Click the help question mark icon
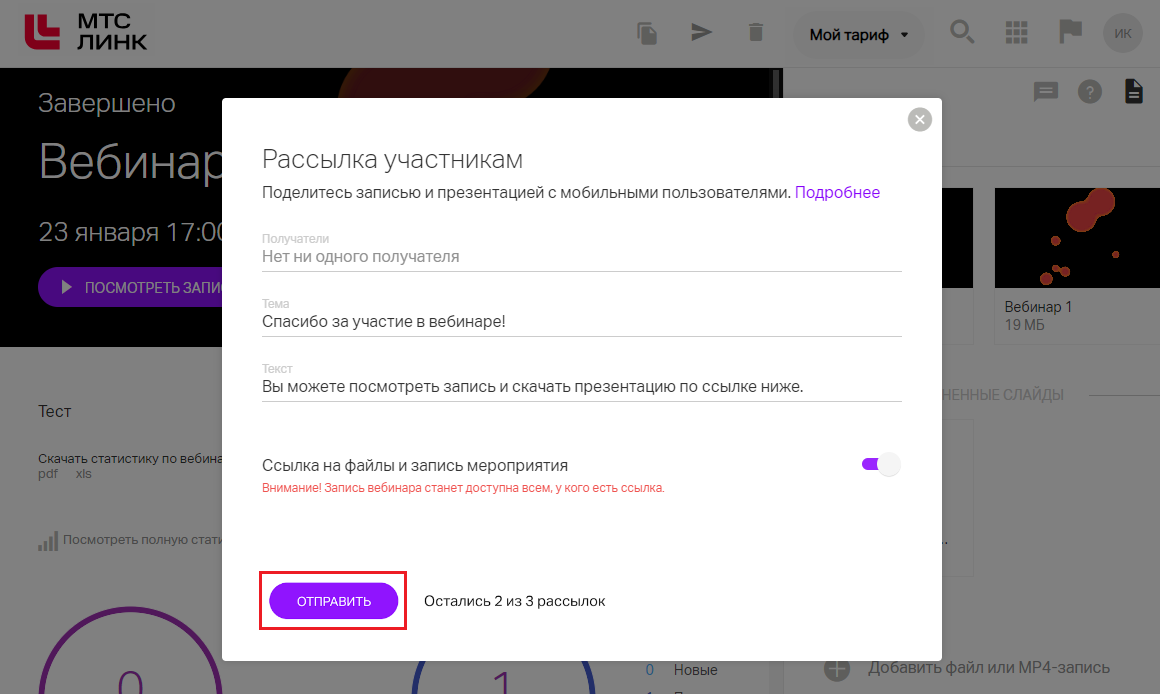The image size is (1160, 694). pyautogui.click(x=1090, y=92)
